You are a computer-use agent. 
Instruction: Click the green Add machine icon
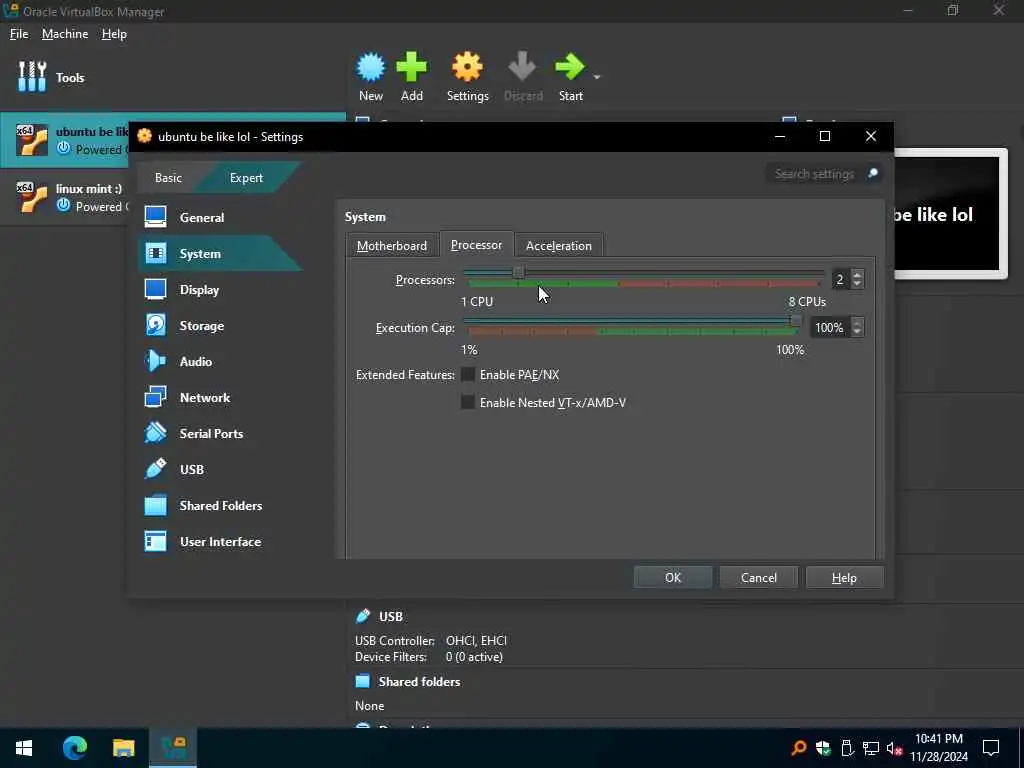(411, 66)
